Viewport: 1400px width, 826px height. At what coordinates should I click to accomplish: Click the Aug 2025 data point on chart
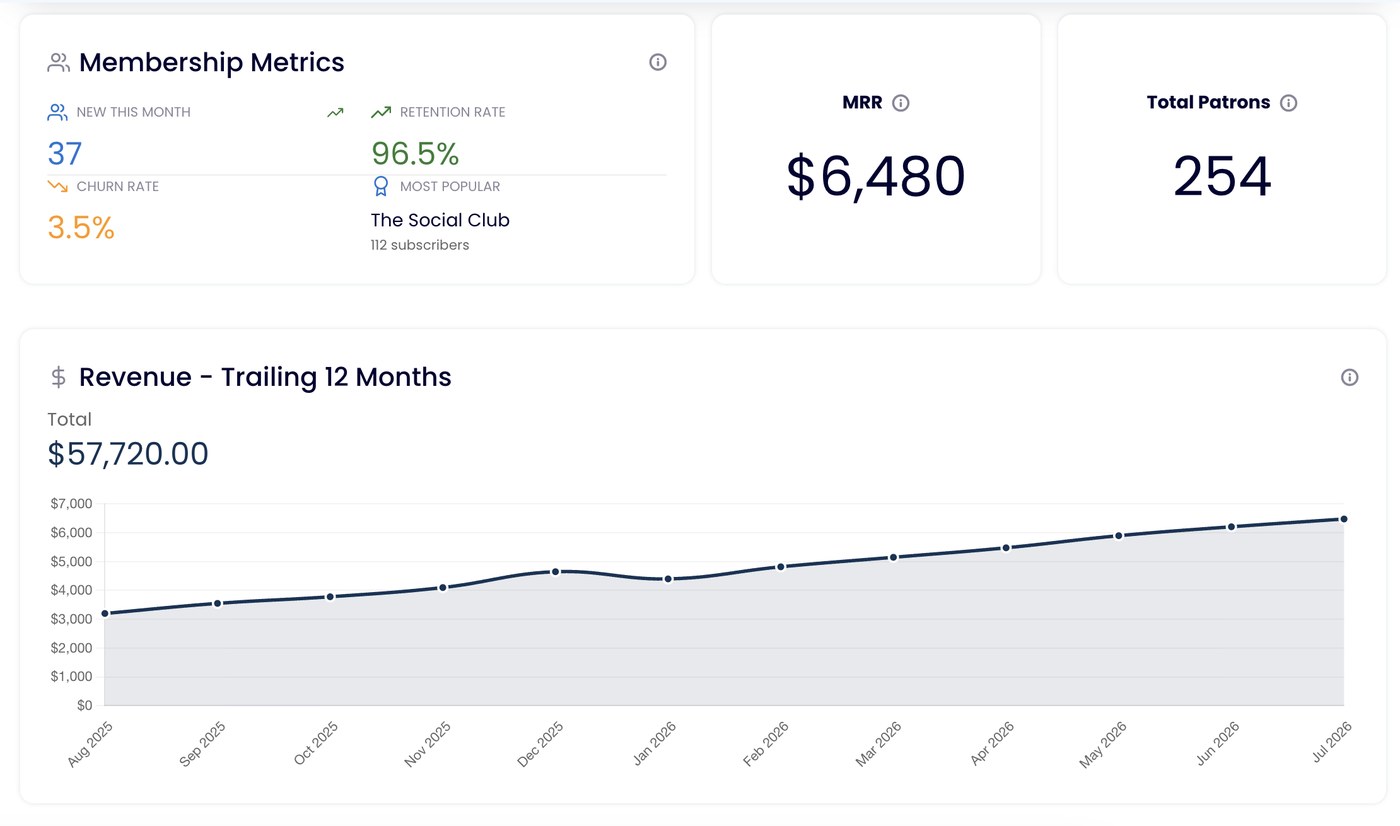[x=105, y=613]
